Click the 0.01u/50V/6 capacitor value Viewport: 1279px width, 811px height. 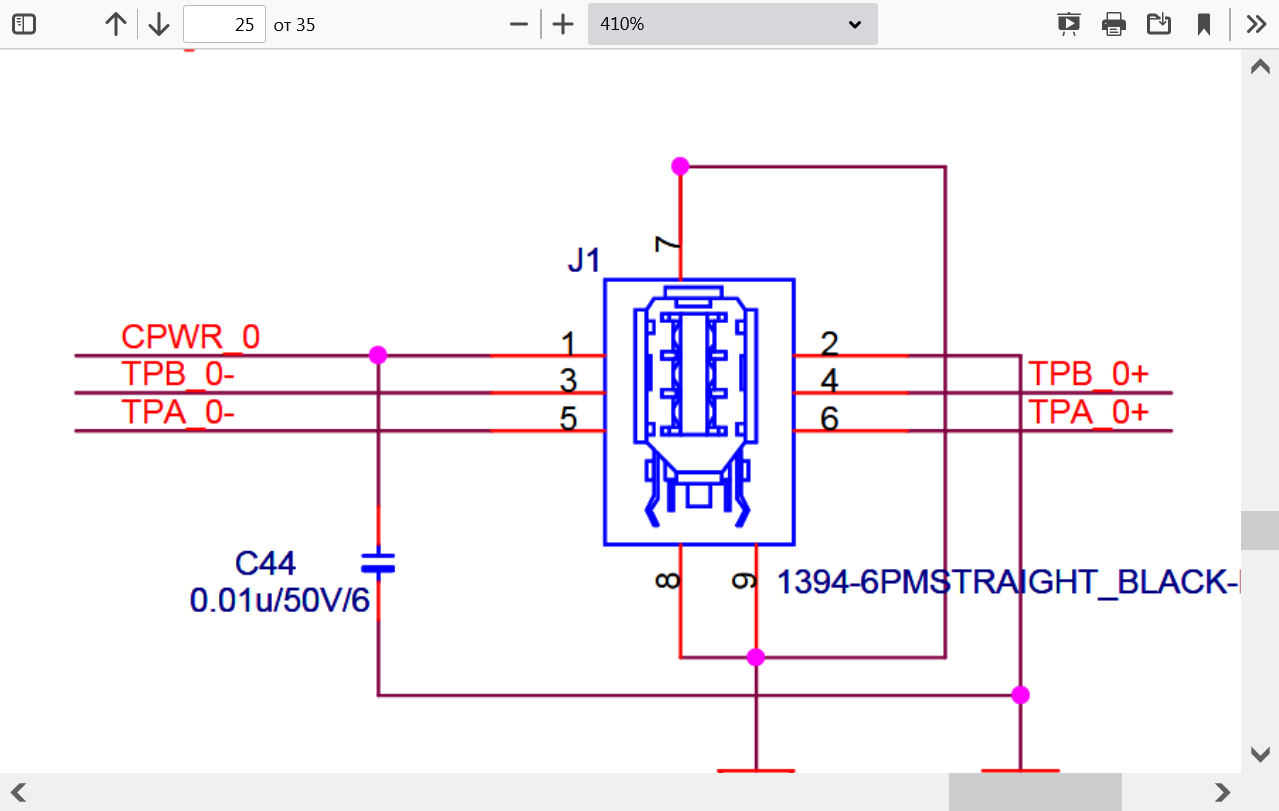pos(279,601)
